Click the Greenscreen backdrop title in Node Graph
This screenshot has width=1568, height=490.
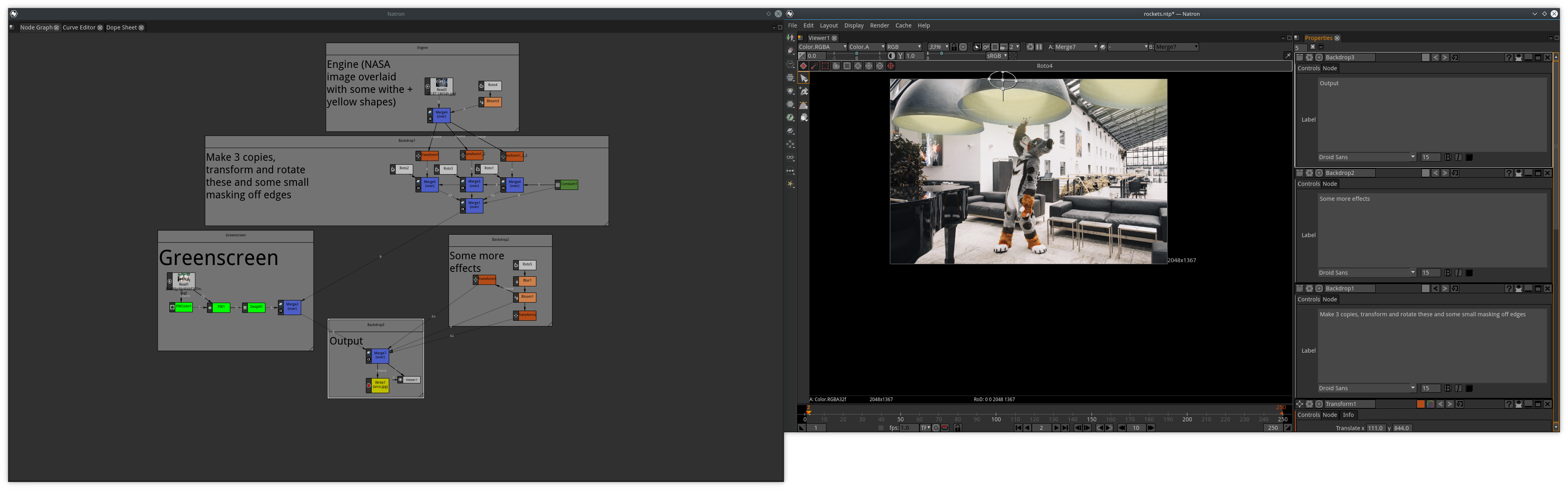[x=236, y=235]
